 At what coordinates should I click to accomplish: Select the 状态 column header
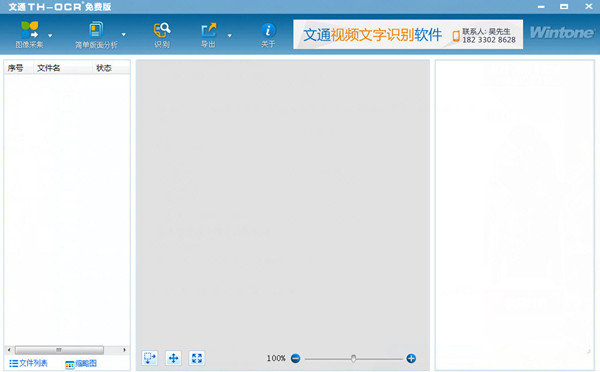tap(104, 68)
